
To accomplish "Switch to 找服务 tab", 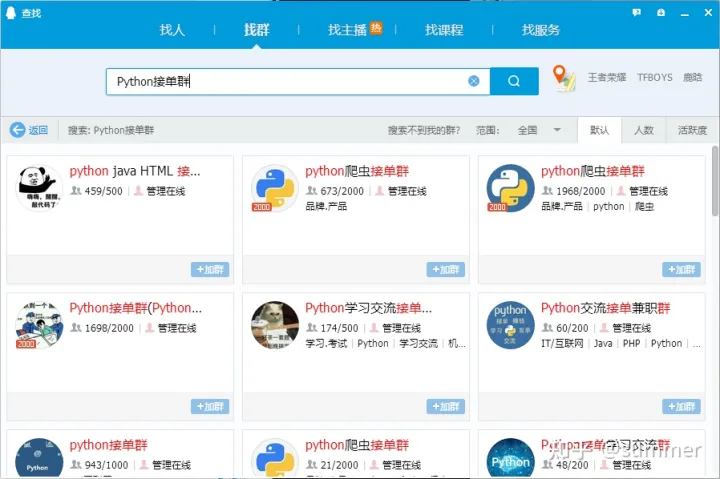I will click(541, 30).
